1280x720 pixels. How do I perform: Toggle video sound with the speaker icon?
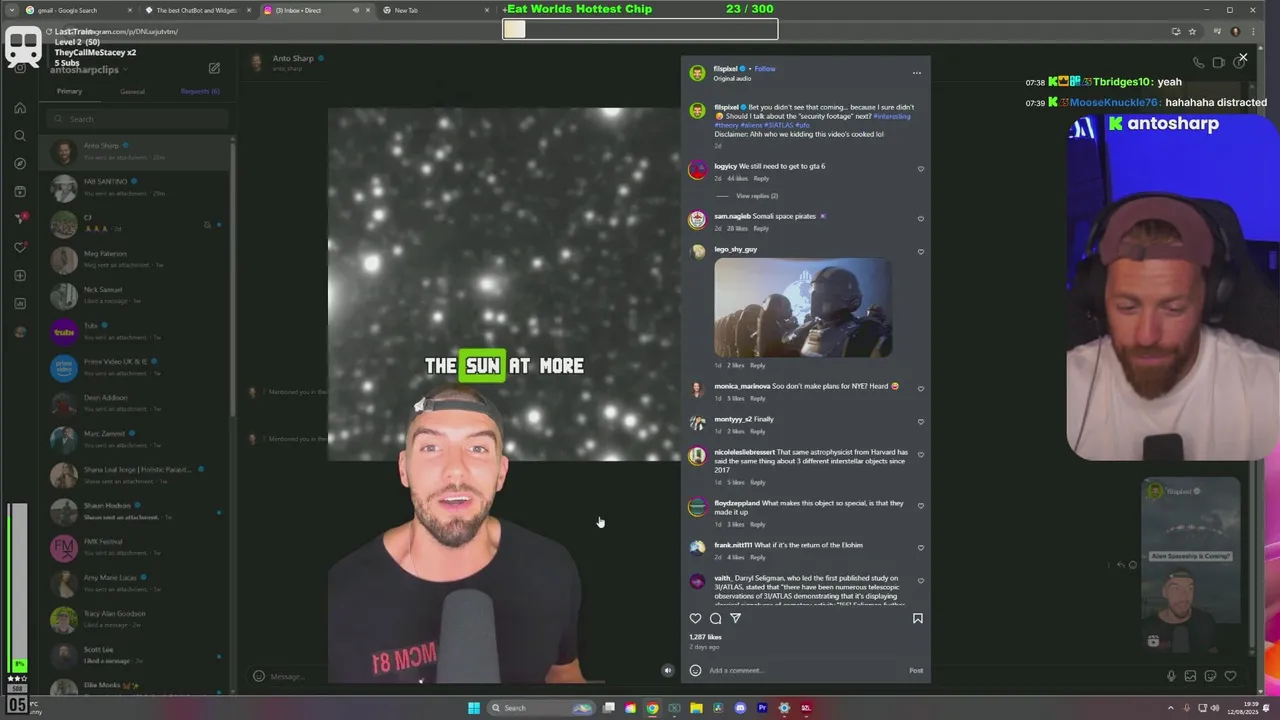click(x=668, y=670)
